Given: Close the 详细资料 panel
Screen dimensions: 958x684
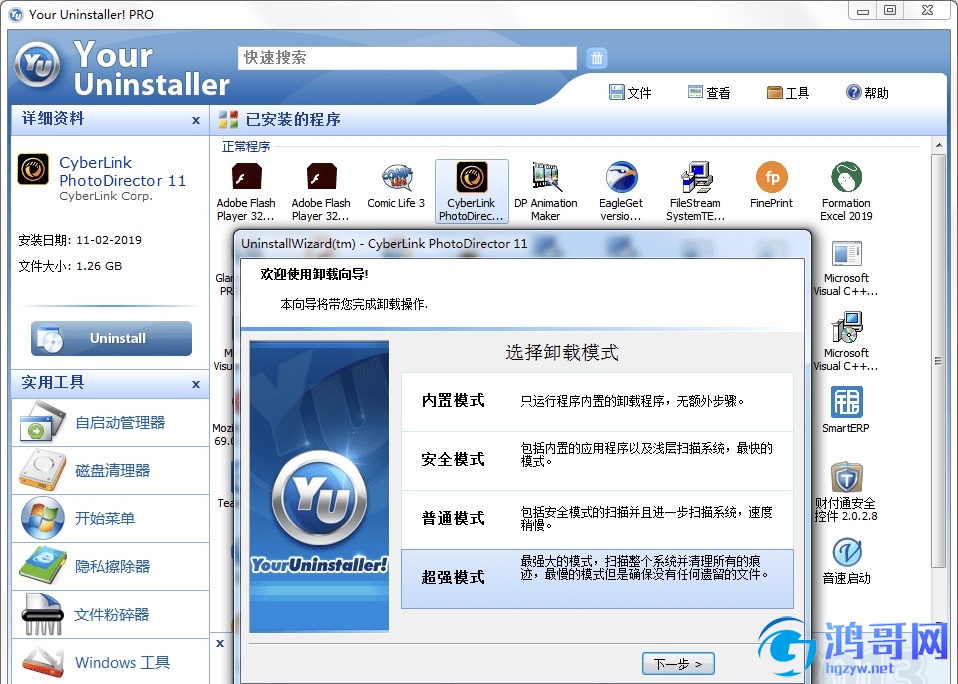Looking at the screenshot, I should point(196,120).
